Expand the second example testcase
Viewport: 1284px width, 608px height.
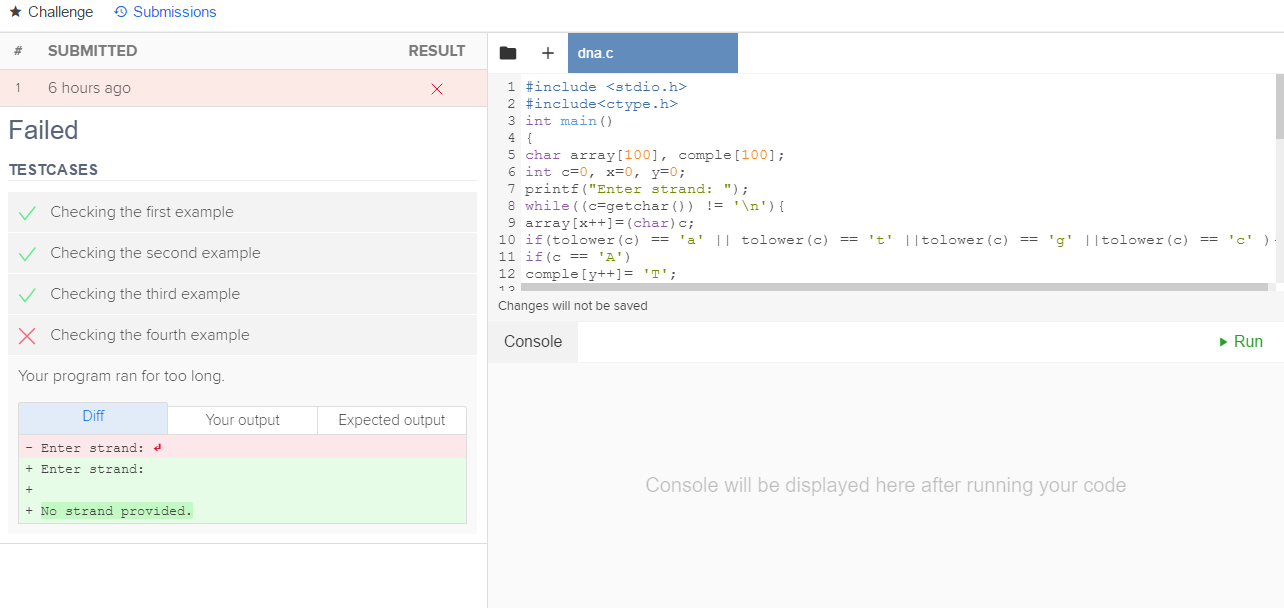point(155,253)
